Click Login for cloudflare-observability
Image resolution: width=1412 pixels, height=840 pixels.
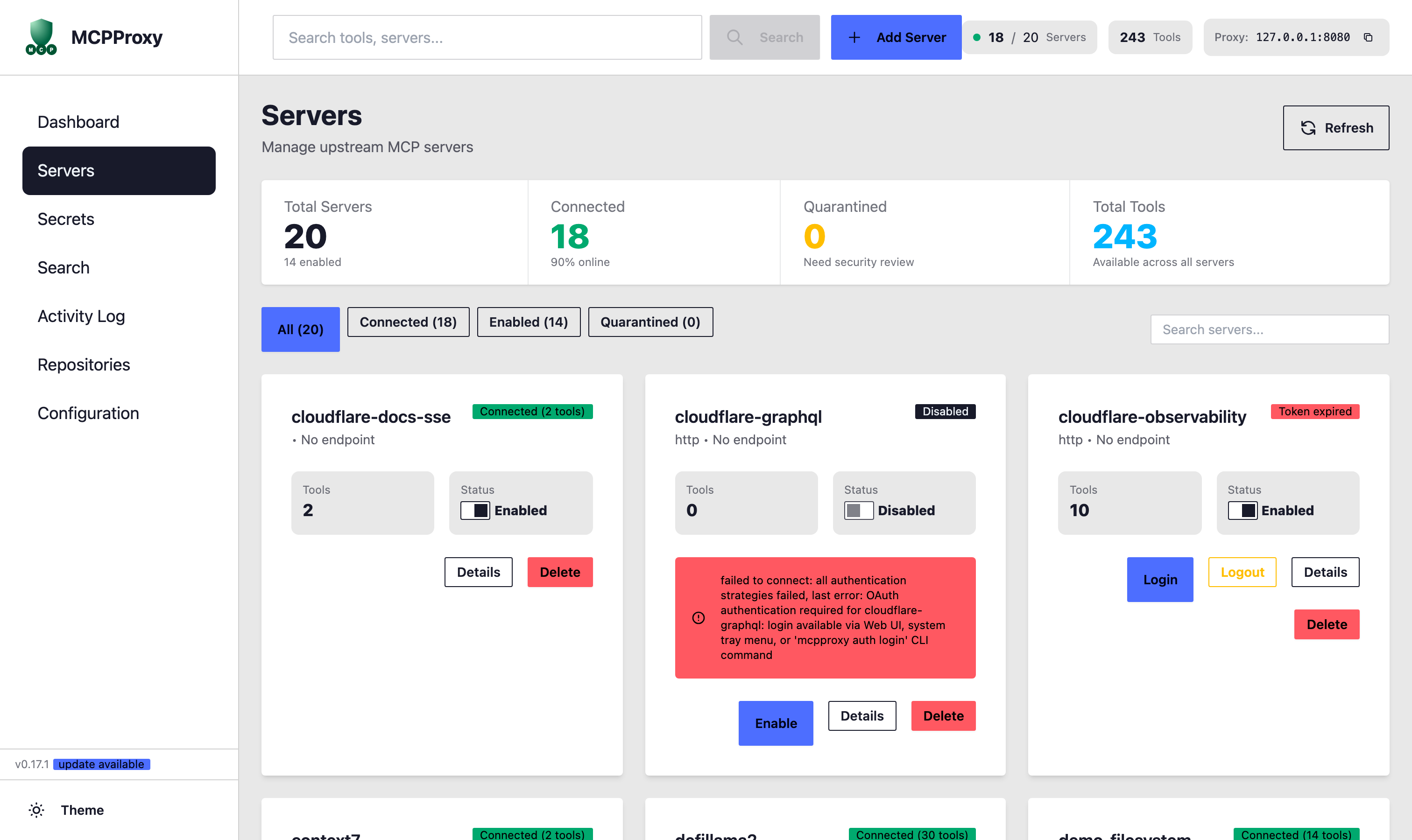1159,580
